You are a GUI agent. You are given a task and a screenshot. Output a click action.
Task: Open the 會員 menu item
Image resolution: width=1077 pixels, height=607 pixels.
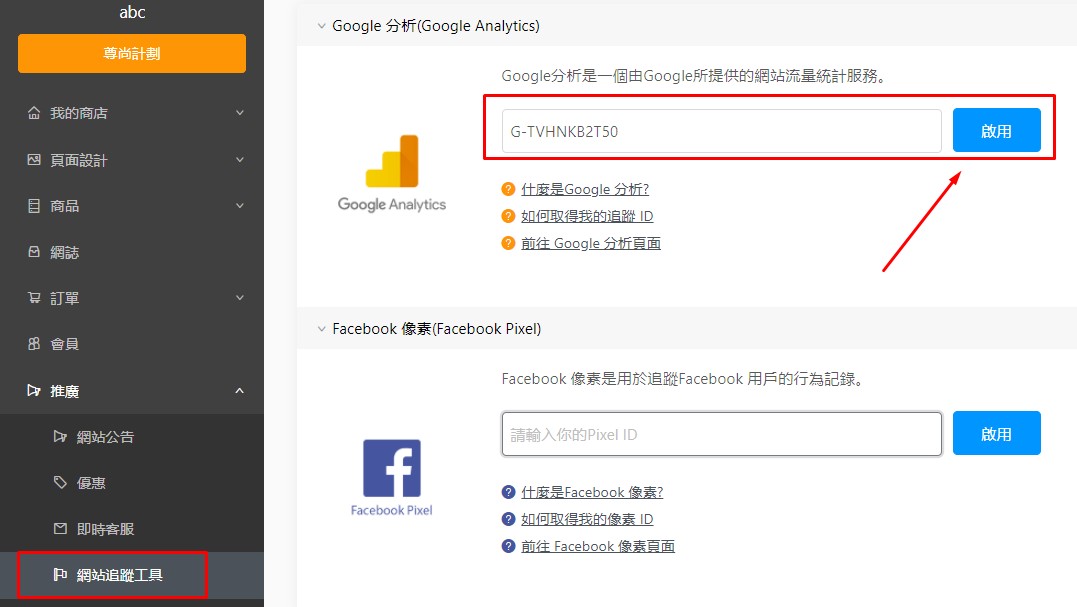(x=65, y=344)
